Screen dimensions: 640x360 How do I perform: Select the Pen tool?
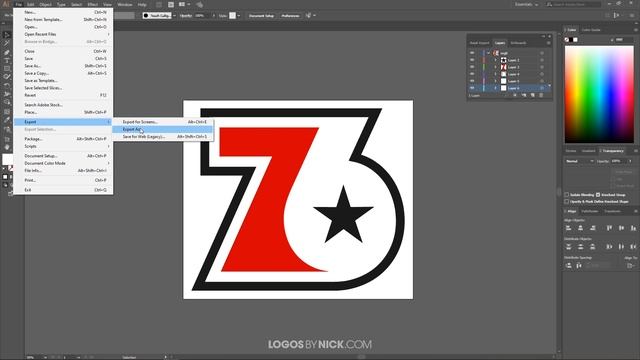click(x=7, y=52)
